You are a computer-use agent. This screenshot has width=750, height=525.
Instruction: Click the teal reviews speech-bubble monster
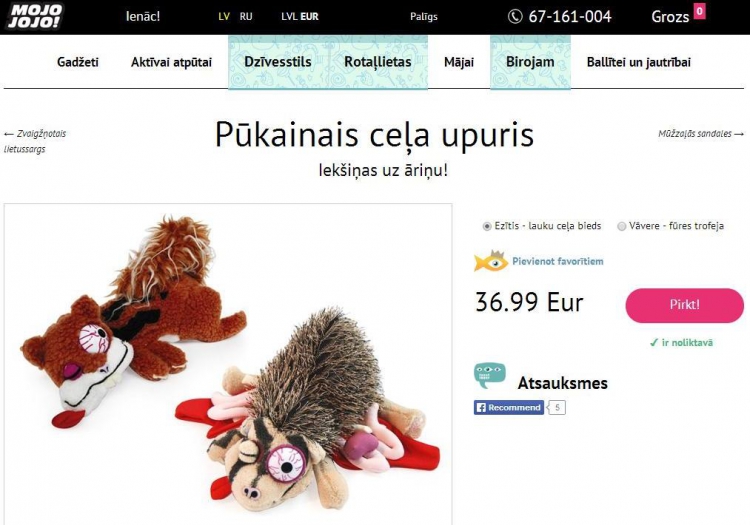[490, 376]
